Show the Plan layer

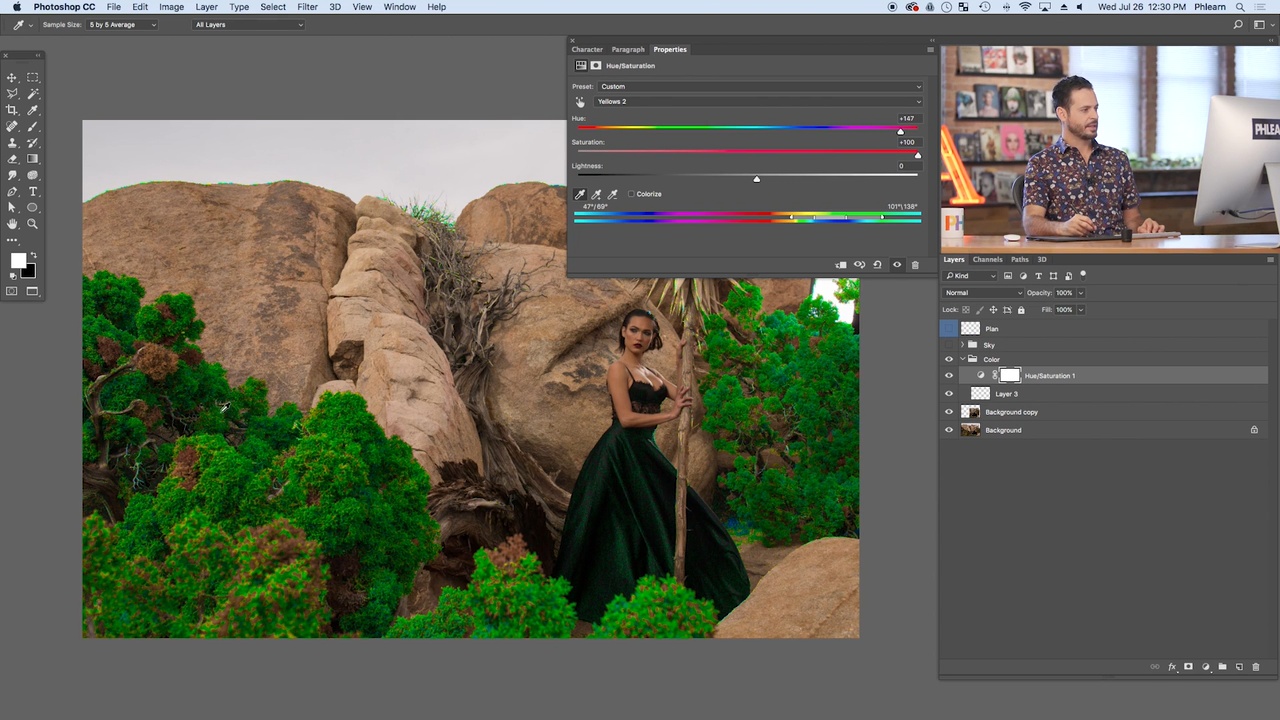[x=949, y=328]
